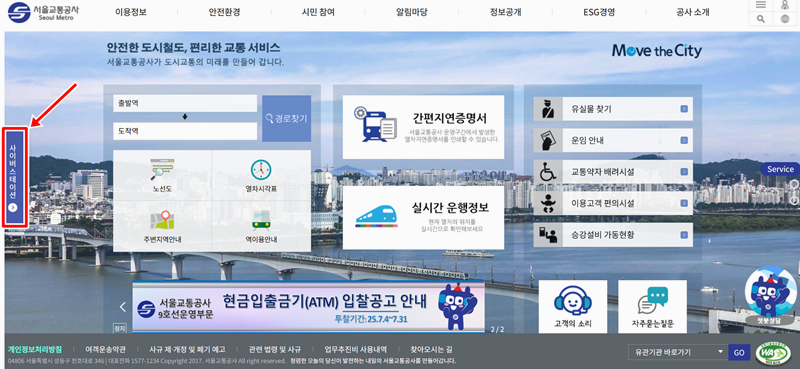Click arrow beside 이용고객 편의시설
This screenshot has width=800, height=369.
684,203
